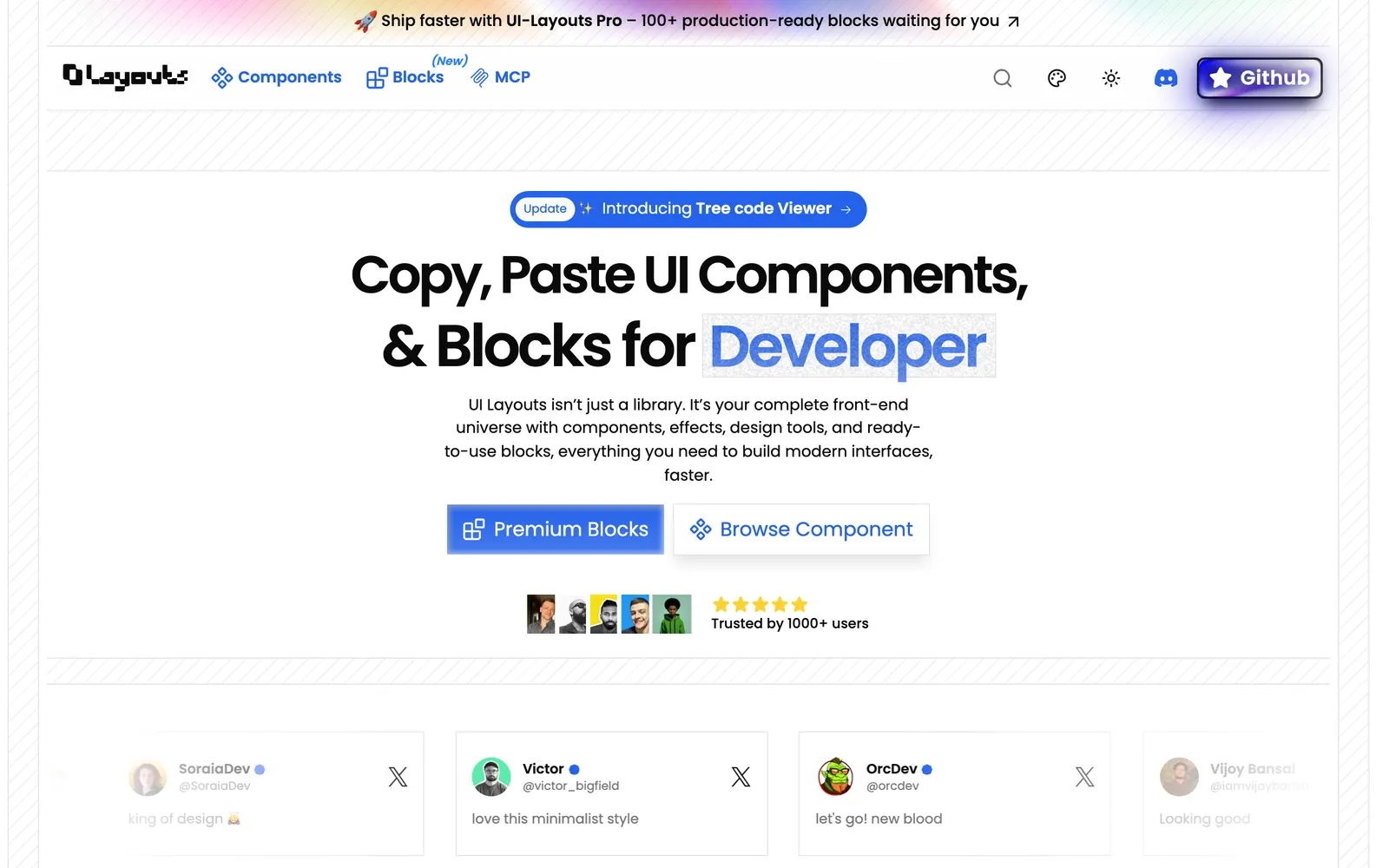Click the 'Looking good' testimonial text
This screenshot has height=868, width=1389.
(1205, 819)
